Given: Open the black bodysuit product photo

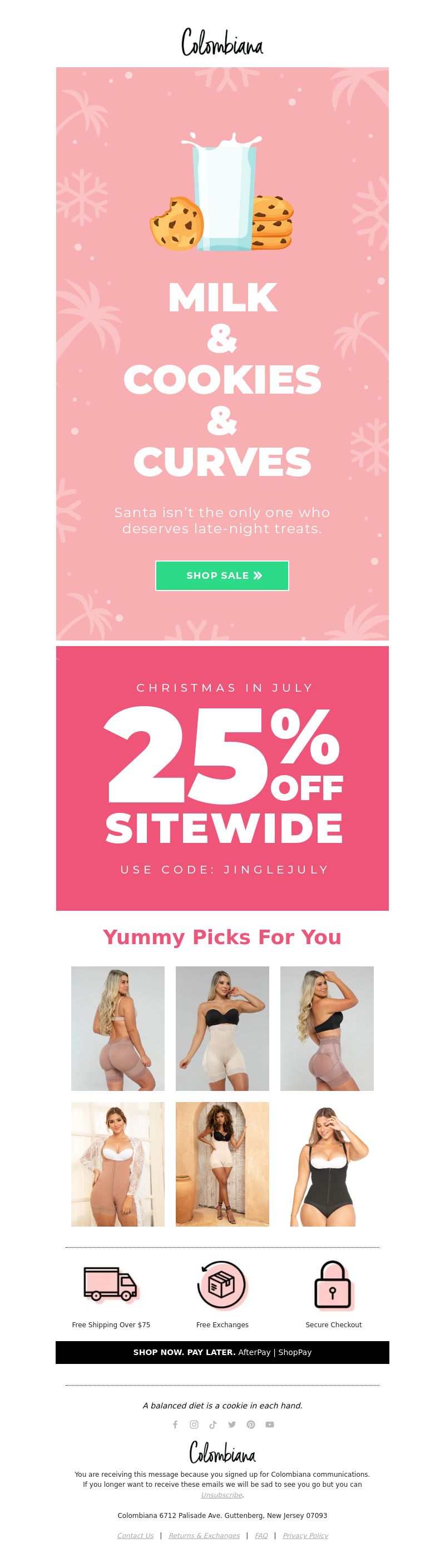Looking at the screenshot, I should click(x=327, y=1164).
